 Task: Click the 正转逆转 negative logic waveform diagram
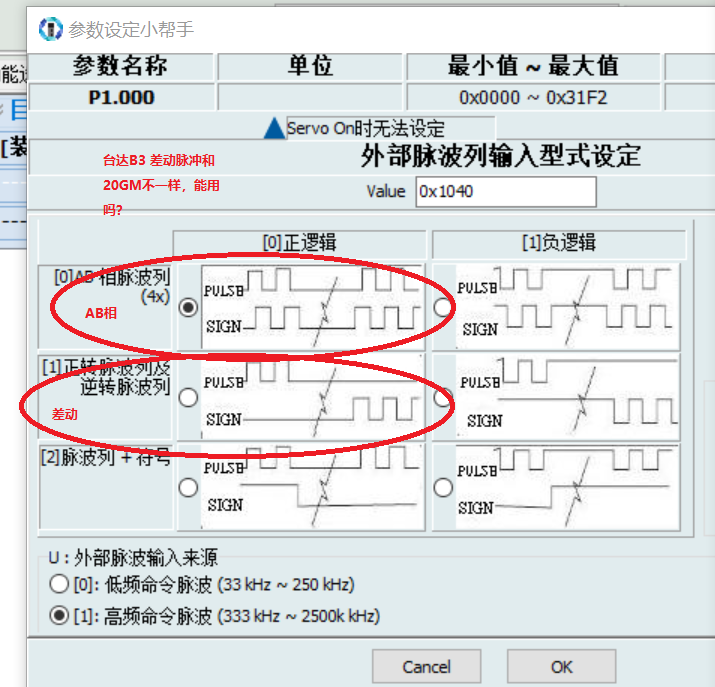(568, 397)
